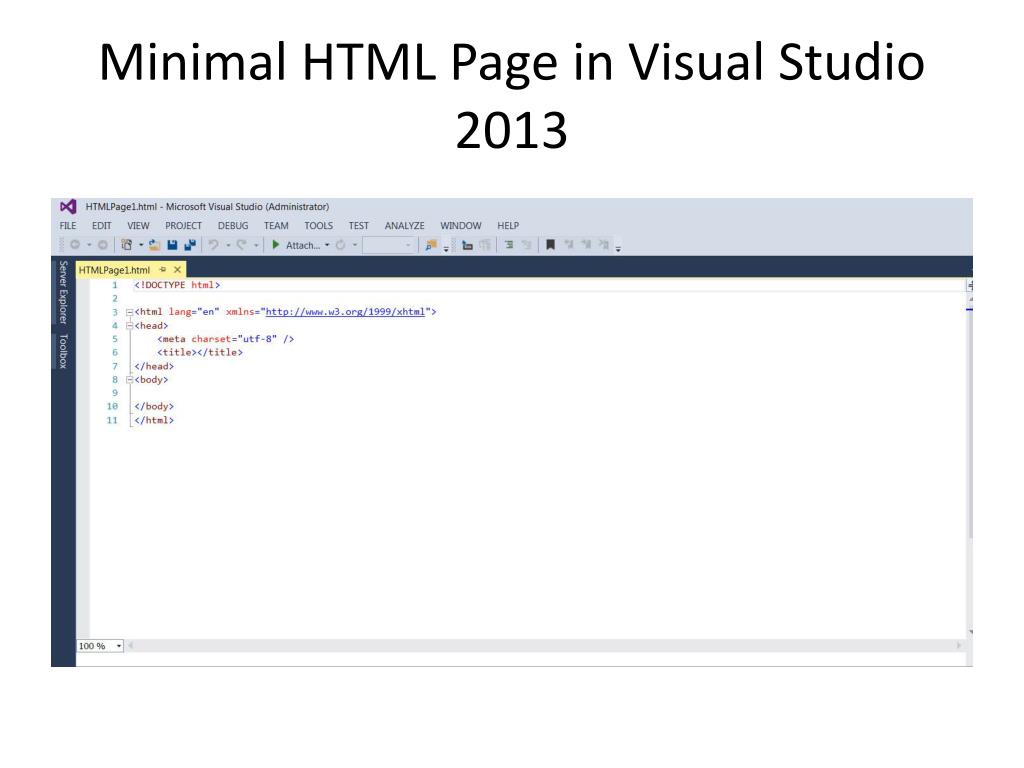Open the ANALYZE menu
The image size is (1024, 768).
tap(404, 225)
